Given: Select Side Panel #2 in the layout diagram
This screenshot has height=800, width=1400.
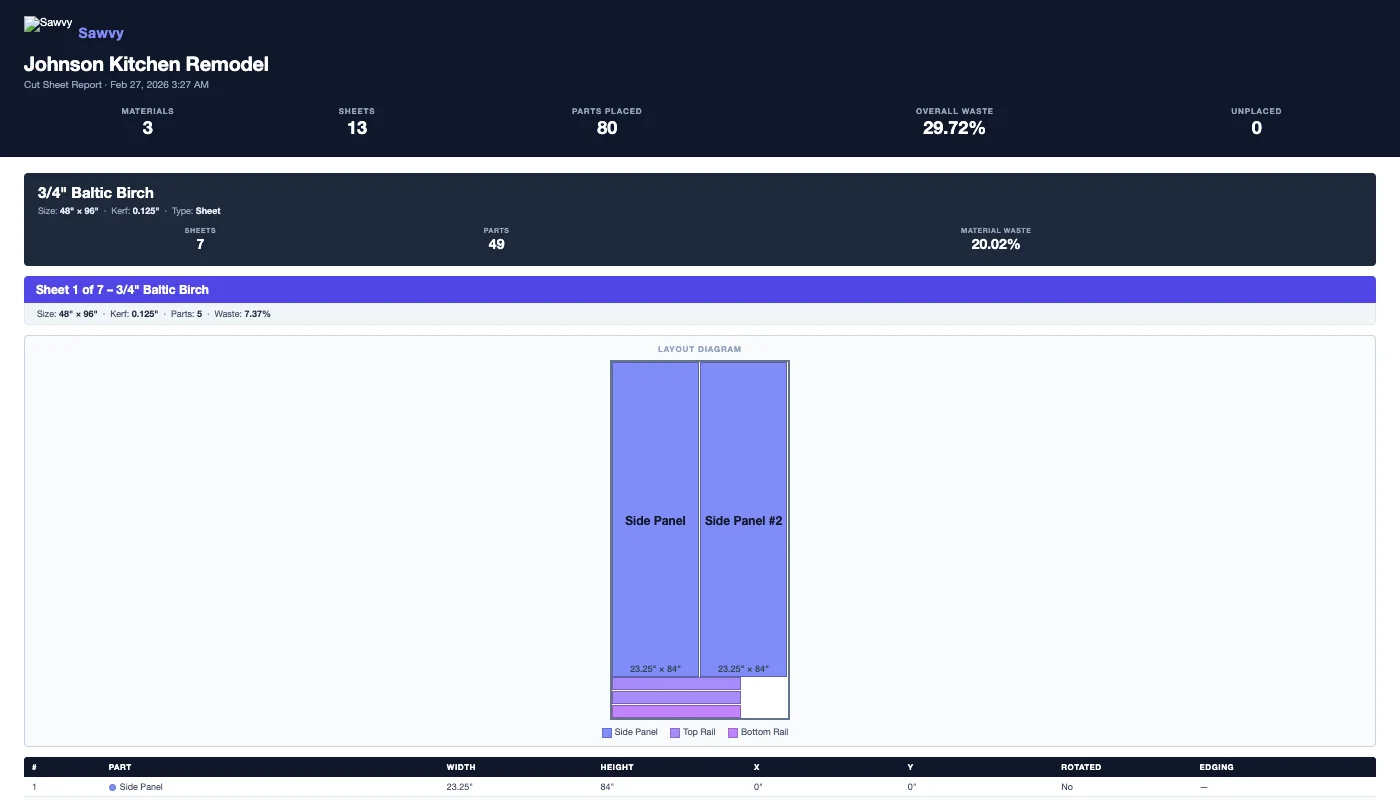Looking at the screenshot, I should [x=744, y=520].
